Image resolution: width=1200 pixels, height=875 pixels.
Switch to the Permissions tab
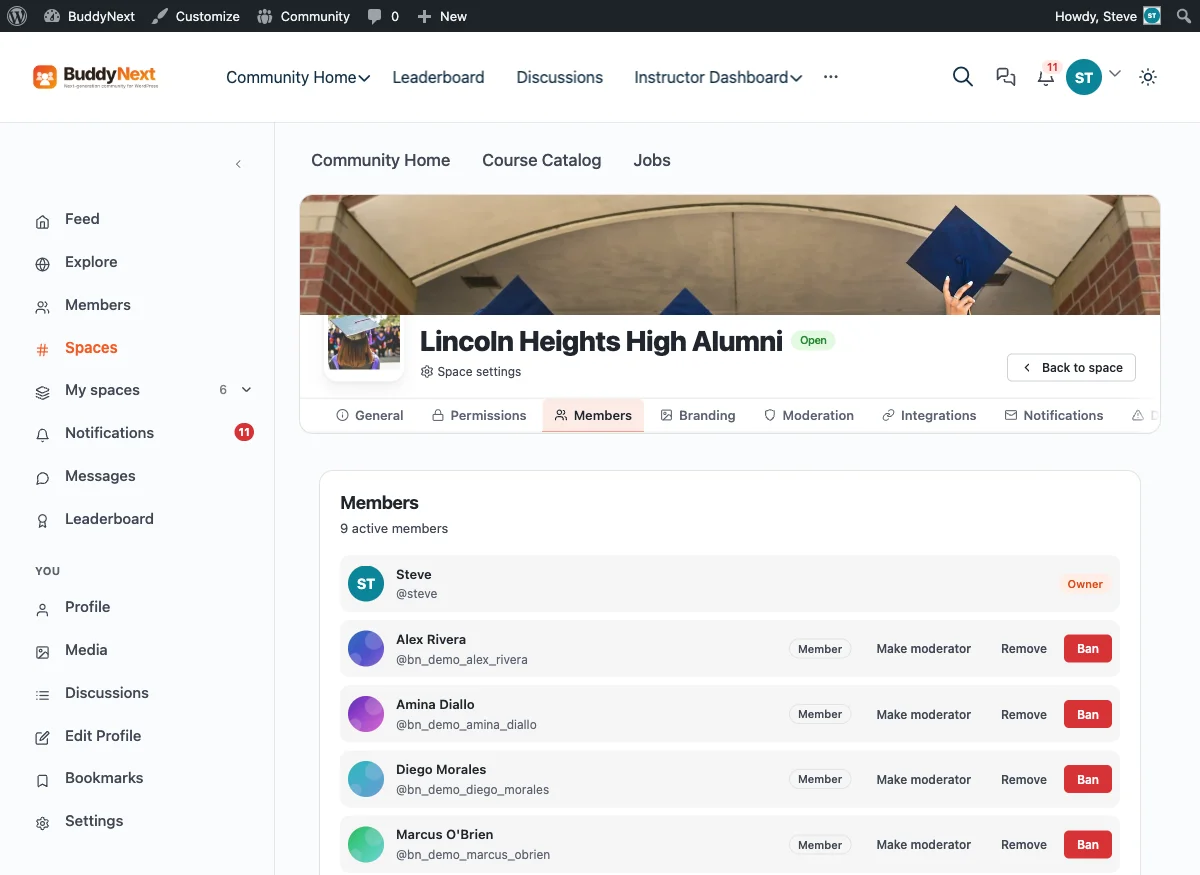479,415
